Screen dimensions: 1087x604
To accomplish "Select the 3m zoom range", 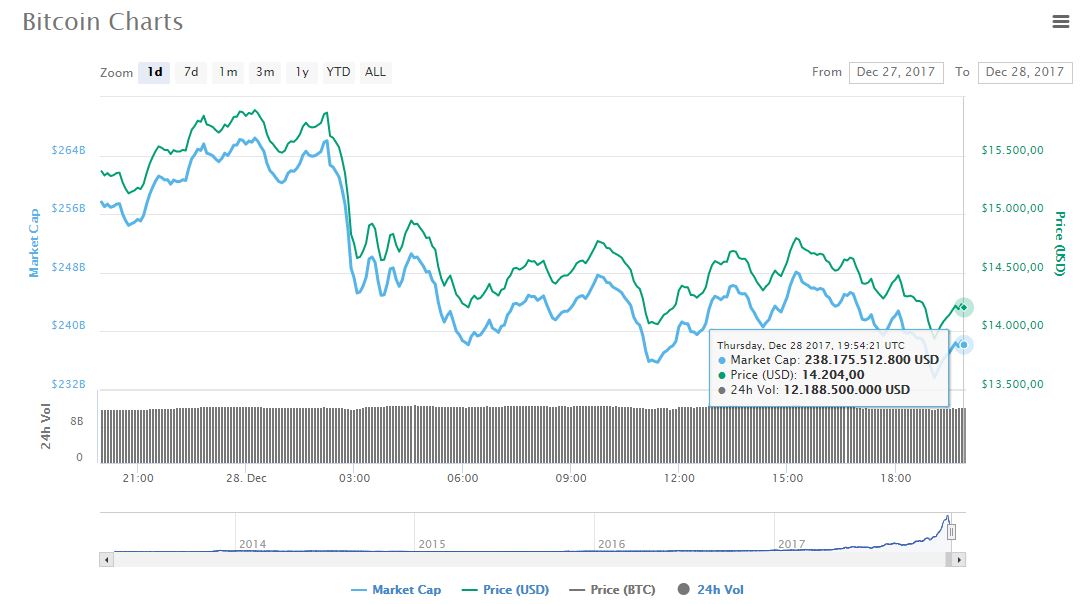I will (265, 72).
